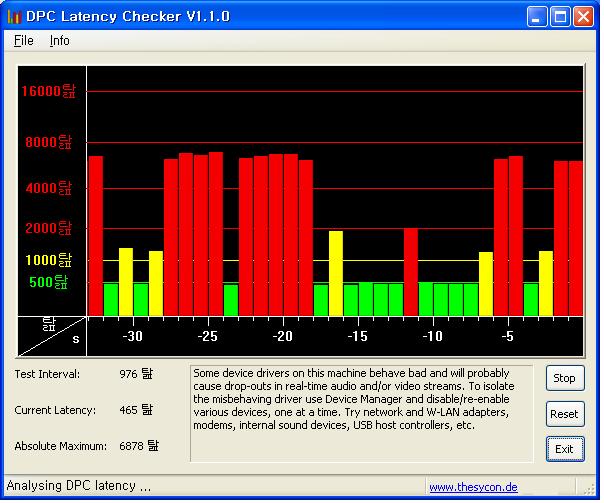Click the Current Latency value 465
Screen dimensions: 604x503
[x=136, y=409]
